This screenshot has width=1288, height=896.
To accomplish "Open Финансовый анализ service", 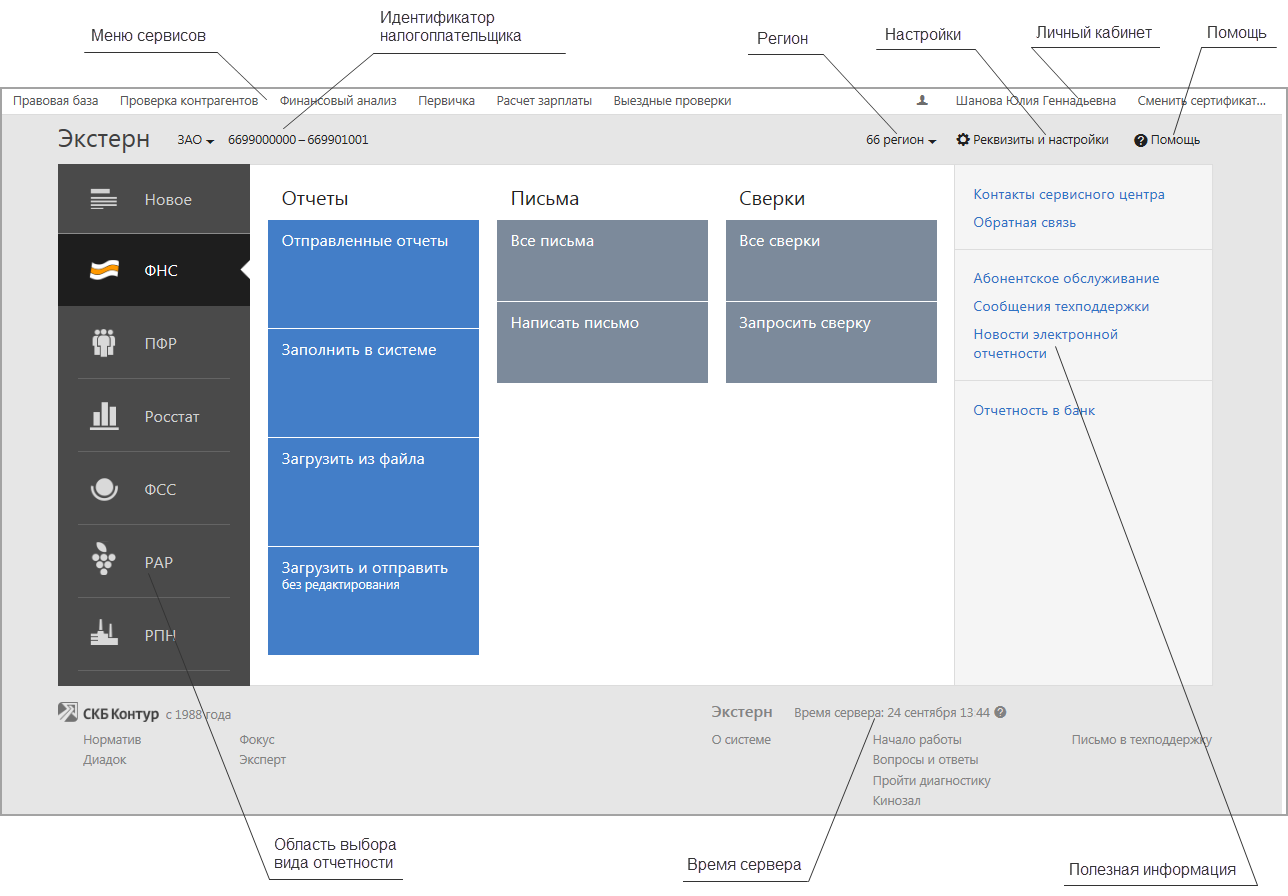I will (x=338, y=101).
